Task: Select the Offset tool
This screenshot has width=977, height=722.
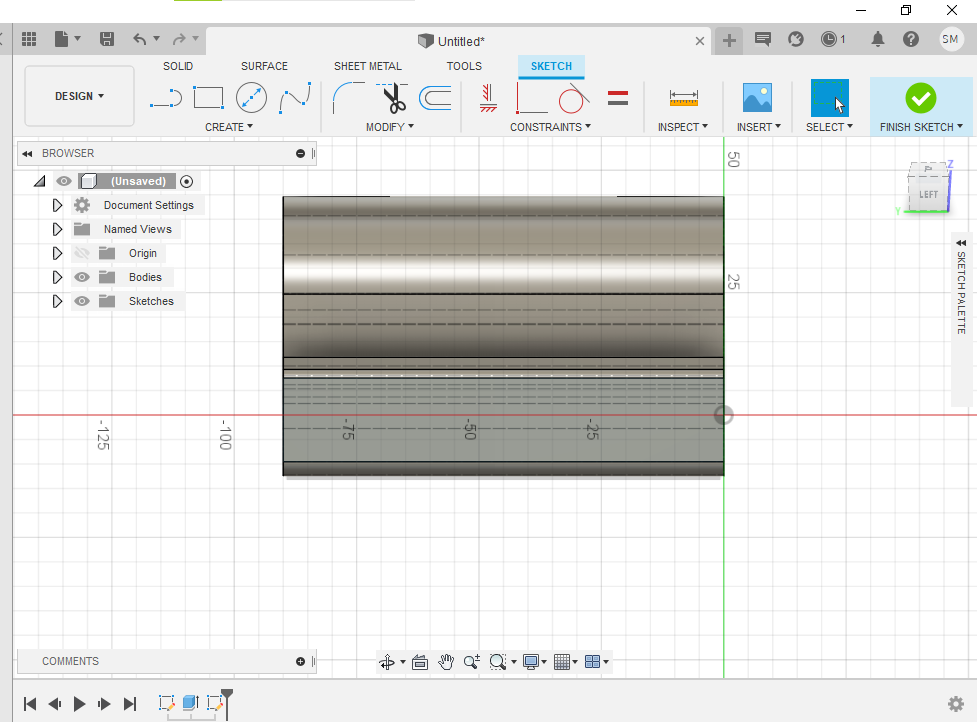Action: point(435,98)
